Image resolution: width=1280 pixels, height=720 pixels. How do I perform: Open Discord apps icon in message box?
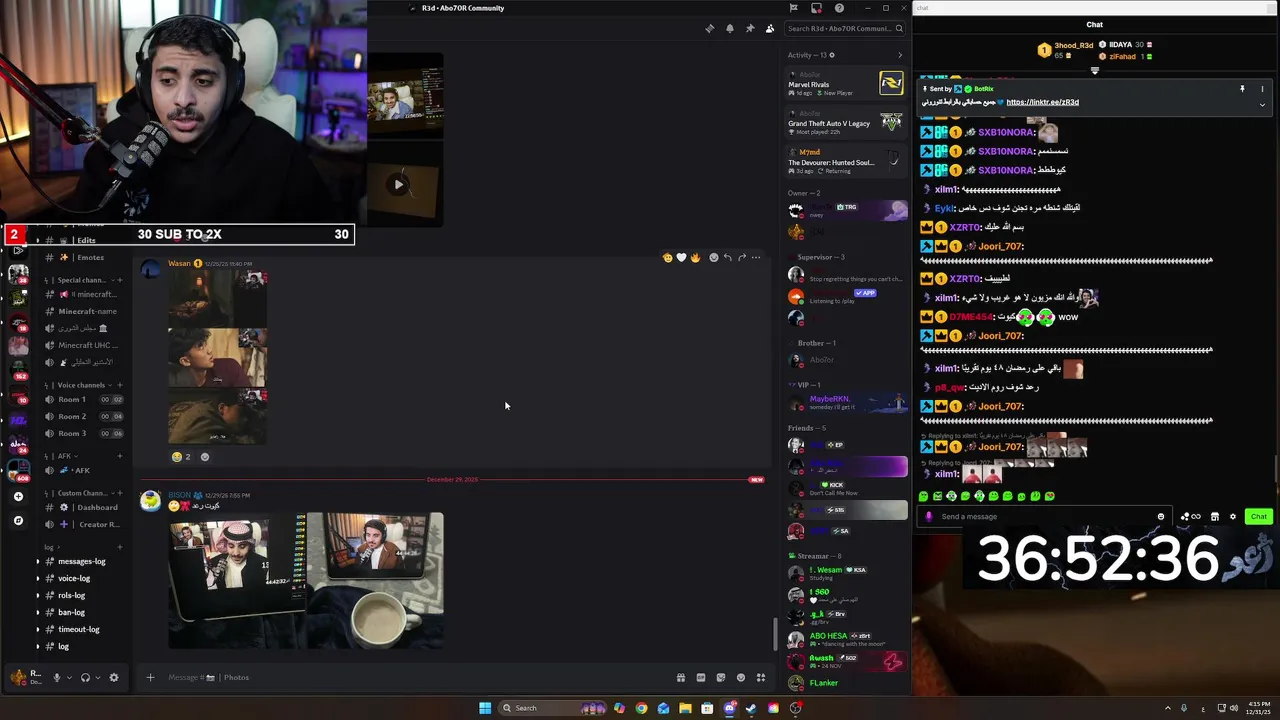click(761, 677)
